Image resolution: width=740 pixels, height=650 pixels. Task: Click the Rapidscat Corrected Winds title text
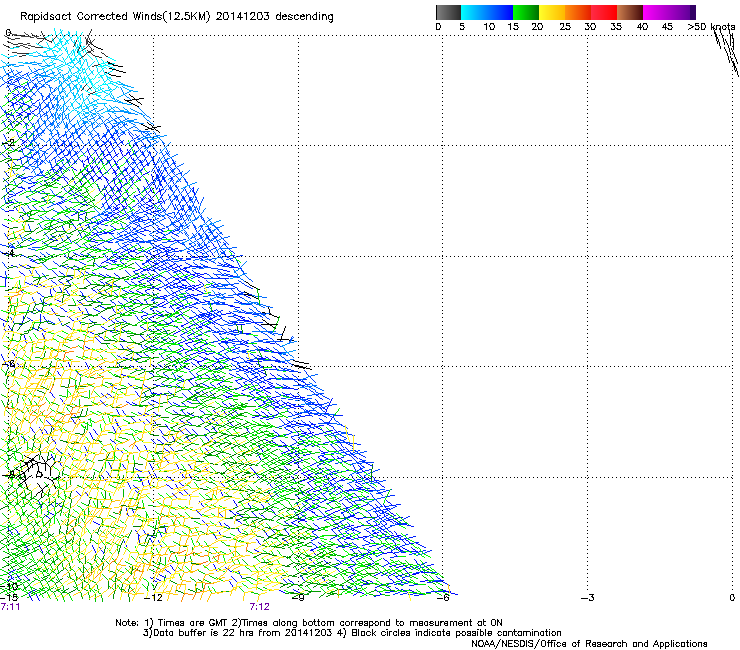pos(177,16)
